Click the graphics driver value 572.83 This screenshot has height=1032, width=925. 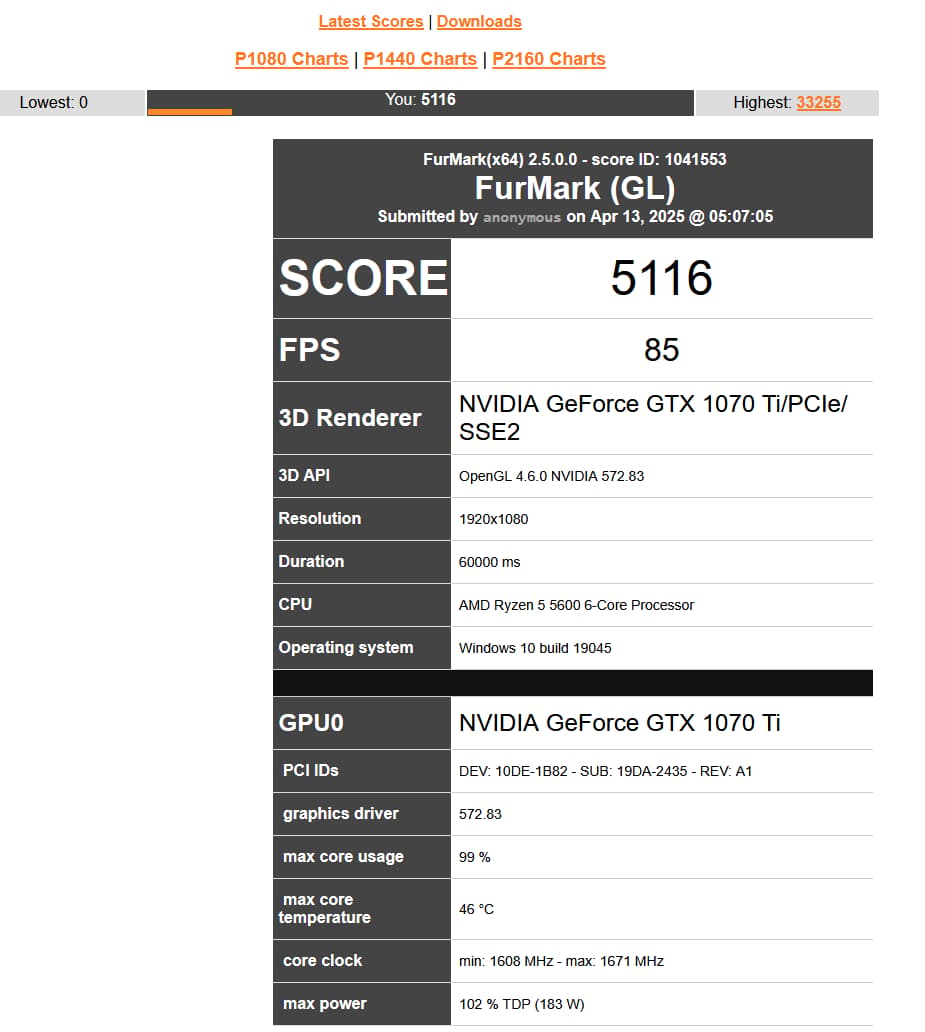click(x=480, y=814)
